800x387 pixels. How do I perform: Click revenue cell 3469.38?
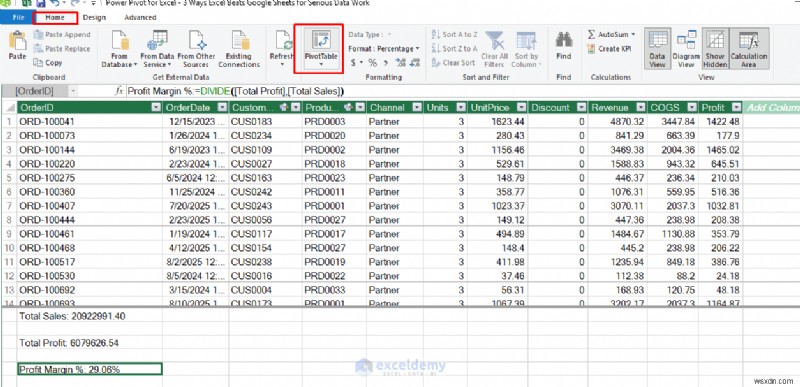[x=617, y=150]
